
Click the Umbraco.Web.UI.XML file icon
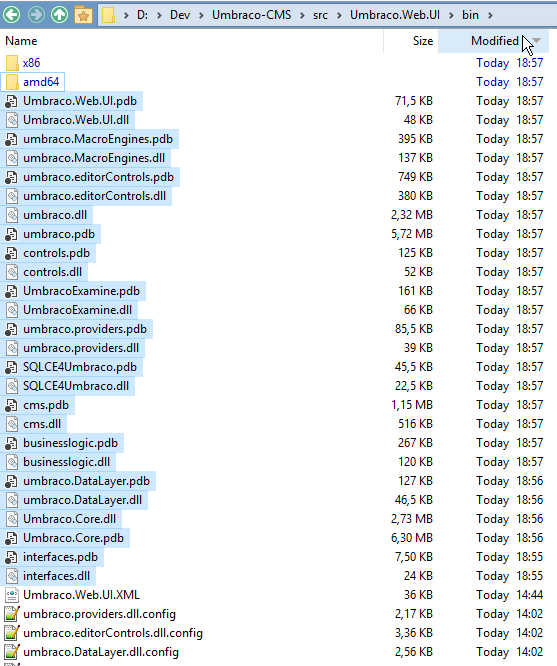click(12, 595)
